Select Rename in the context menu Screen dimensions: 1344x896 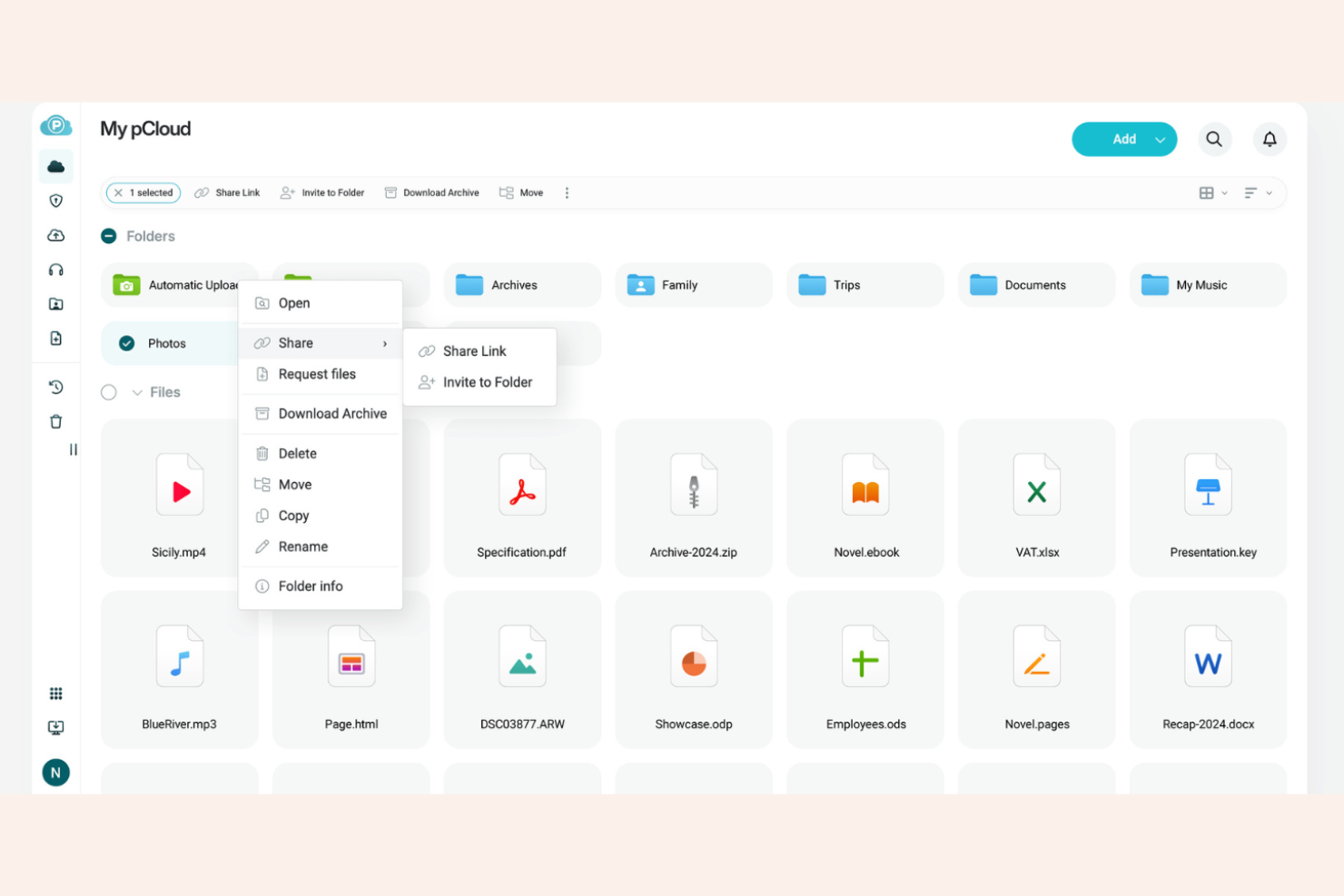pyautogui.click(x=302, y=546)
